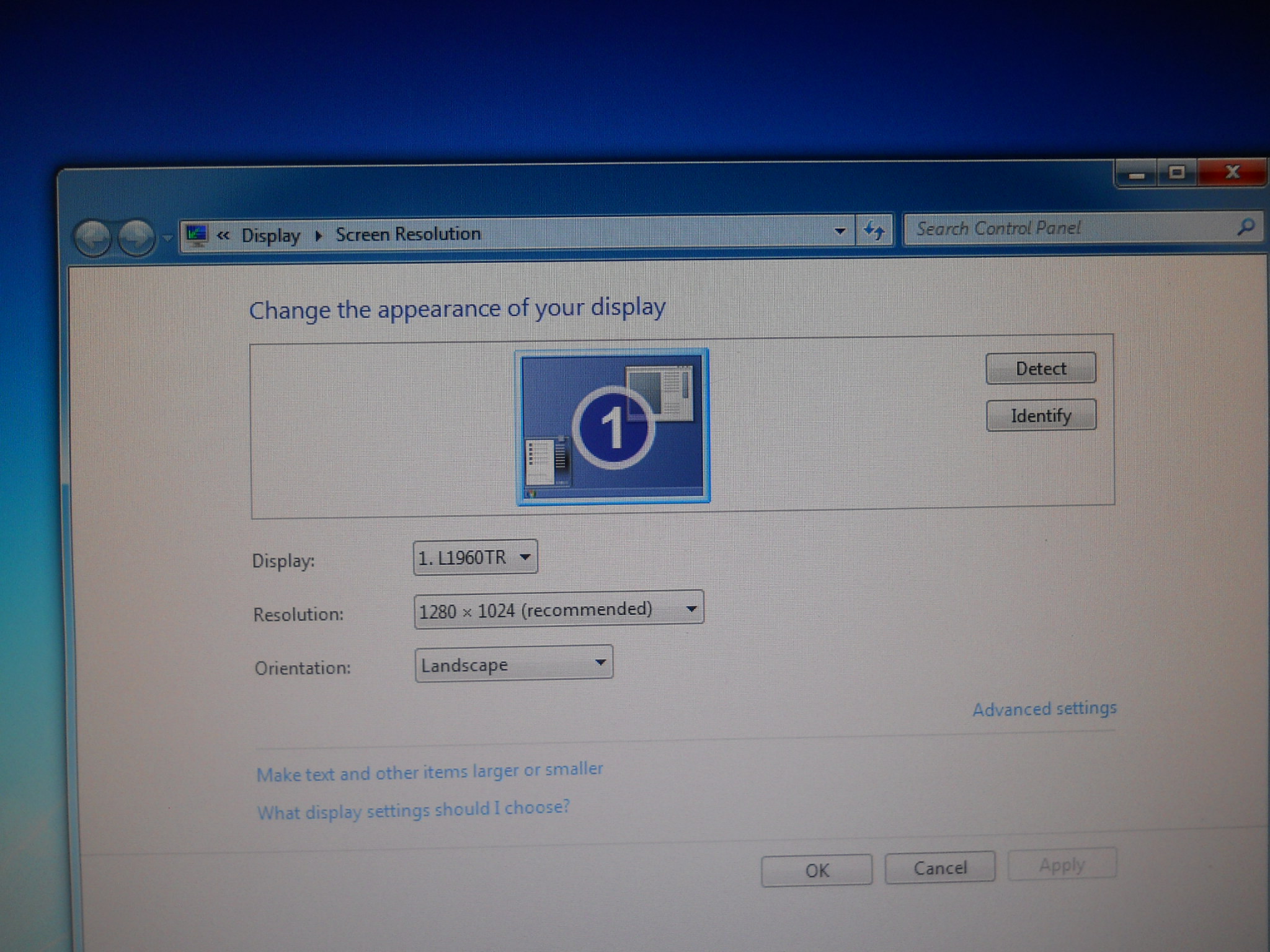Expand the Orientation Landscape dropdown

pyautogui.click(x=513, y=664)
